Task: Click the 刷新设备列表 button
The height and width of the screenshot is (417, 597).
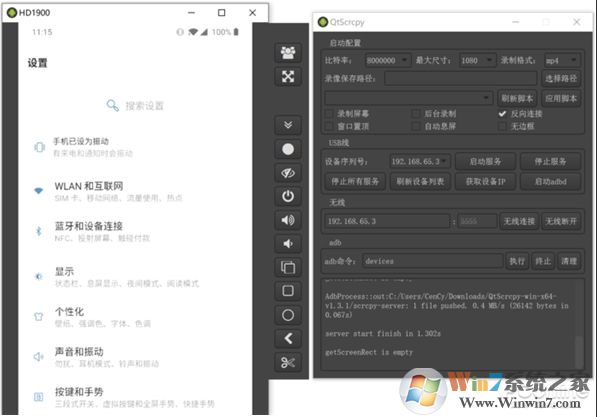Action: (420, 181)
